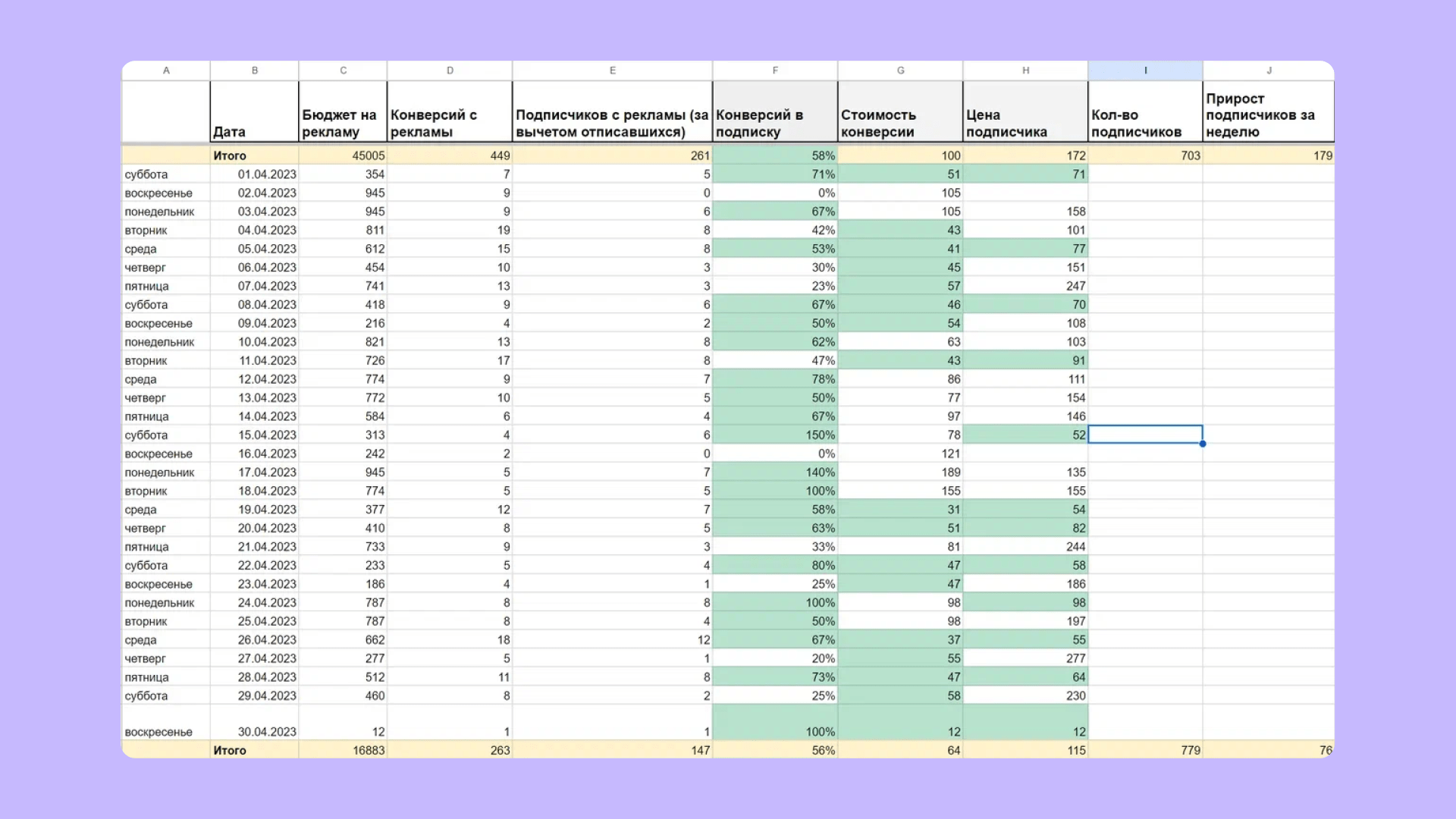Click the selected empty cell in column I
Image resolution: width=1456 pixels, height=819 pixels.
click(x=1146, y=435)
